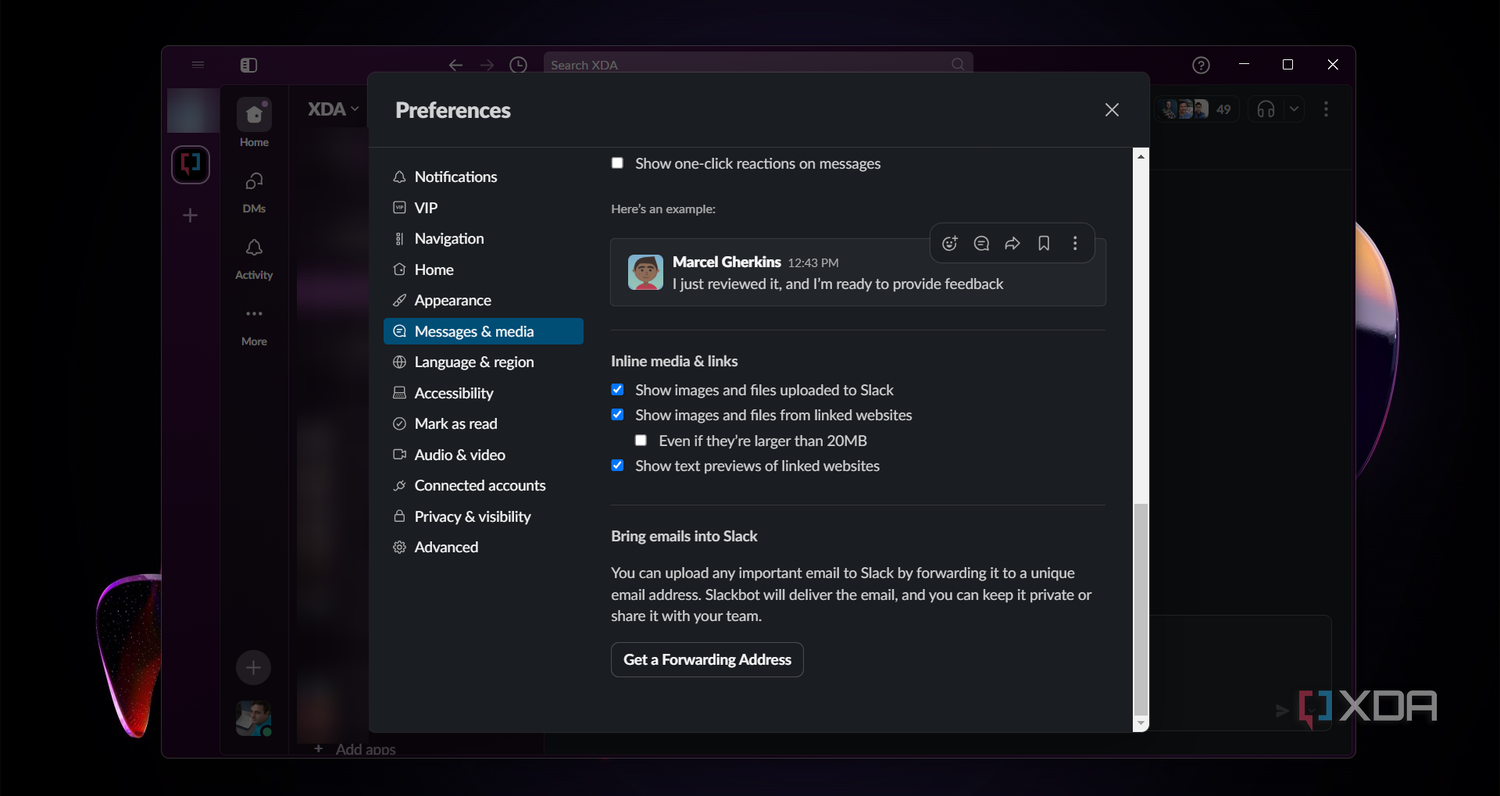Click the lock icon beside Privacy & visibility
This screenshot has height=796, width=1500.
click(x=400, y=517)
